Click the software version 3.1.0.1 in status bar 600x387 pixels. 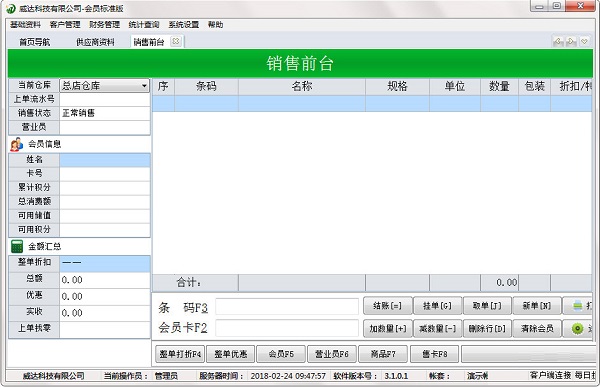click(396, 376)
